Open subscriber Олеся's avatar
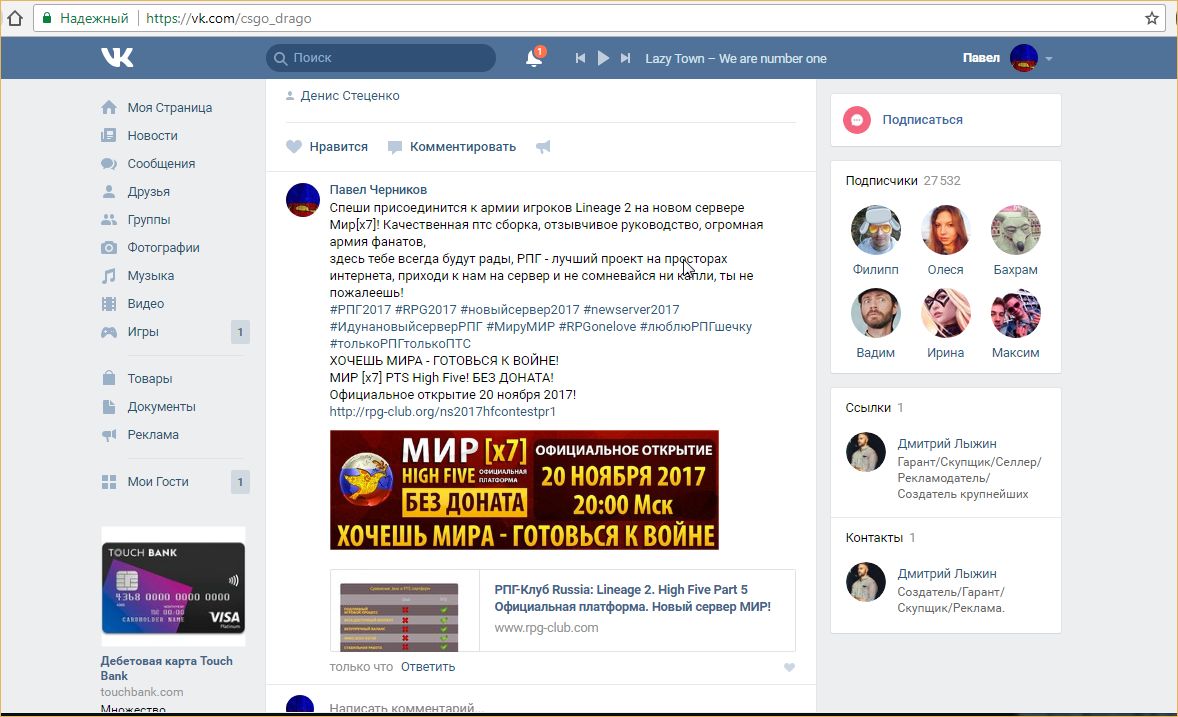 click(945, 231)
